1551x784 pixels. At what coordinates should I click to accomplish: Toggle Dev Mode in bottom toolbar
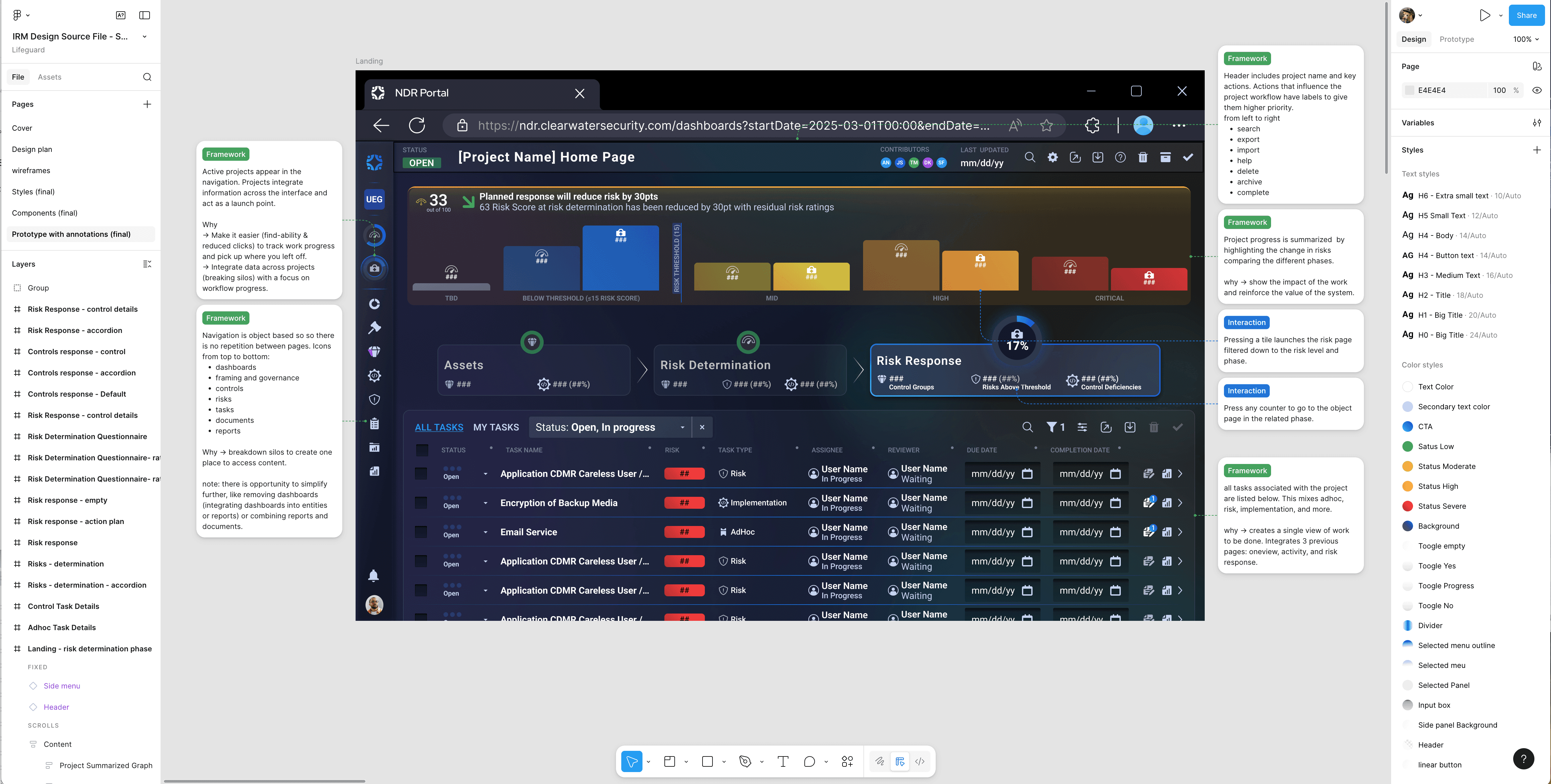click(x=920, y=762)
